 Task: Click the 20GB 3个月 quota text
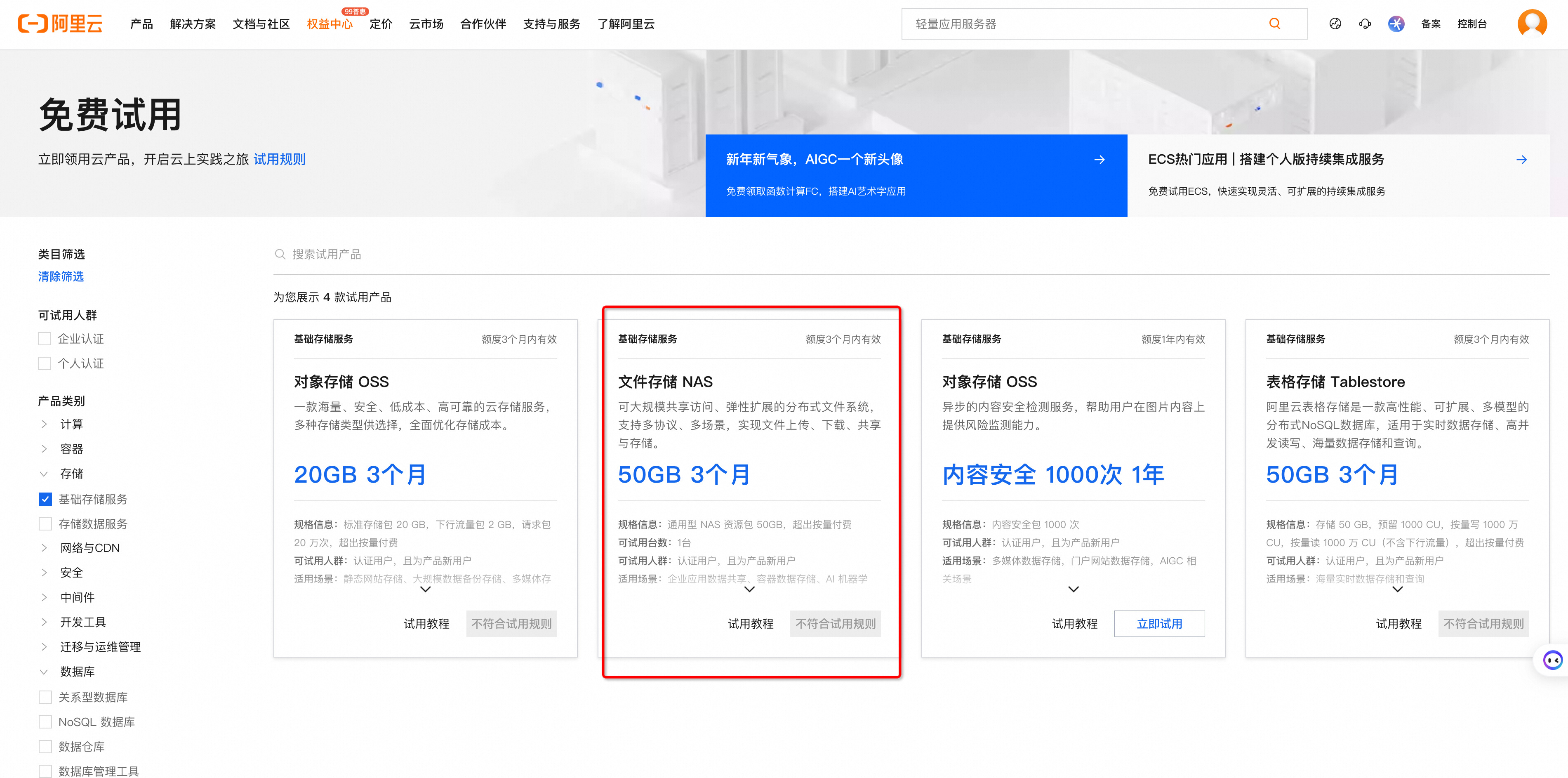[x=360, y=475]
